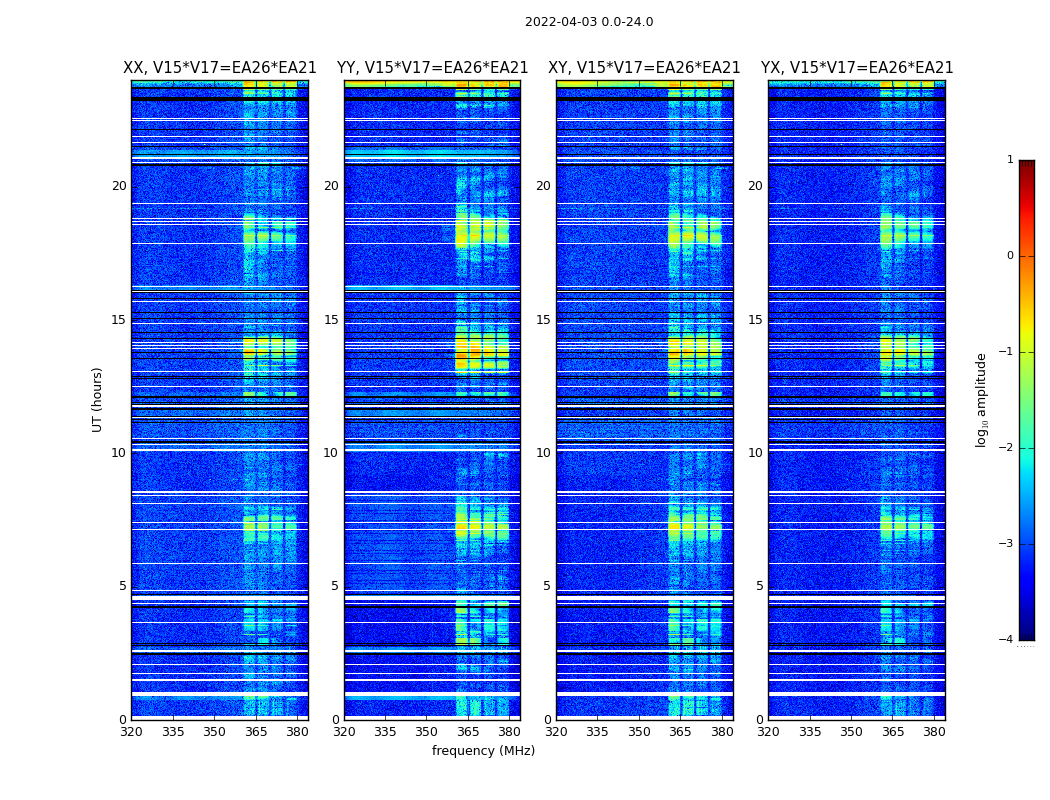Click the XY panel title text
This screenshot has width=1050, height=800.
tap(644, 68)
